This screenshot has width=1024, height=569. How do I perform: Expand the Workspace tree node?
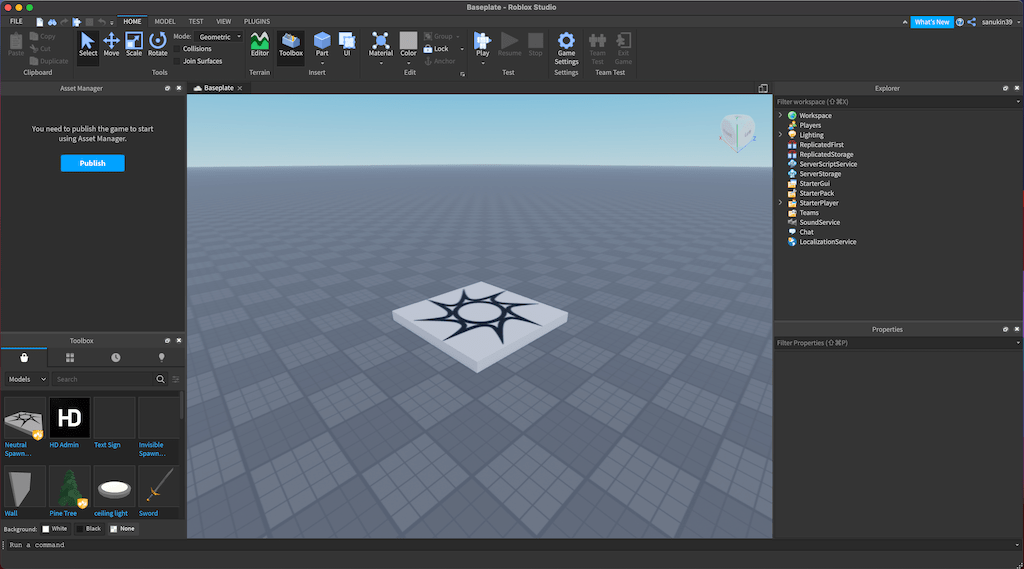(x=780, y=115)
